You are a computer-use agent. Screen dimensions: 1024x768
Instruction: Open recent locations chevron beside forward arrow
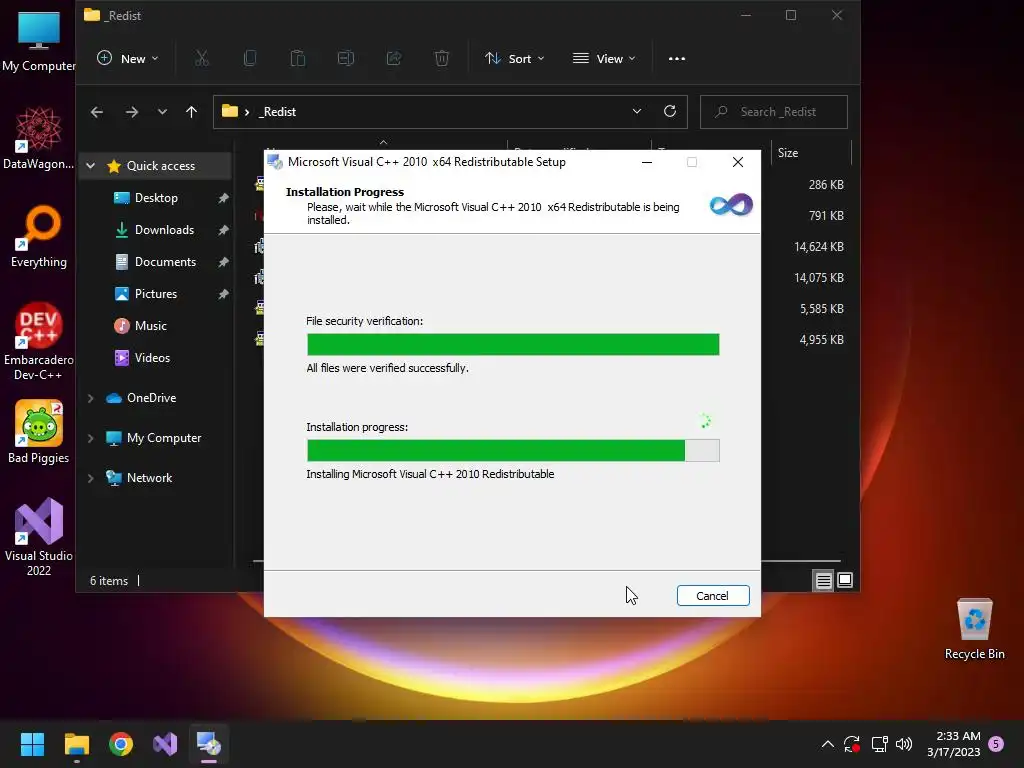pyautogui.click(x=162, y=112)
